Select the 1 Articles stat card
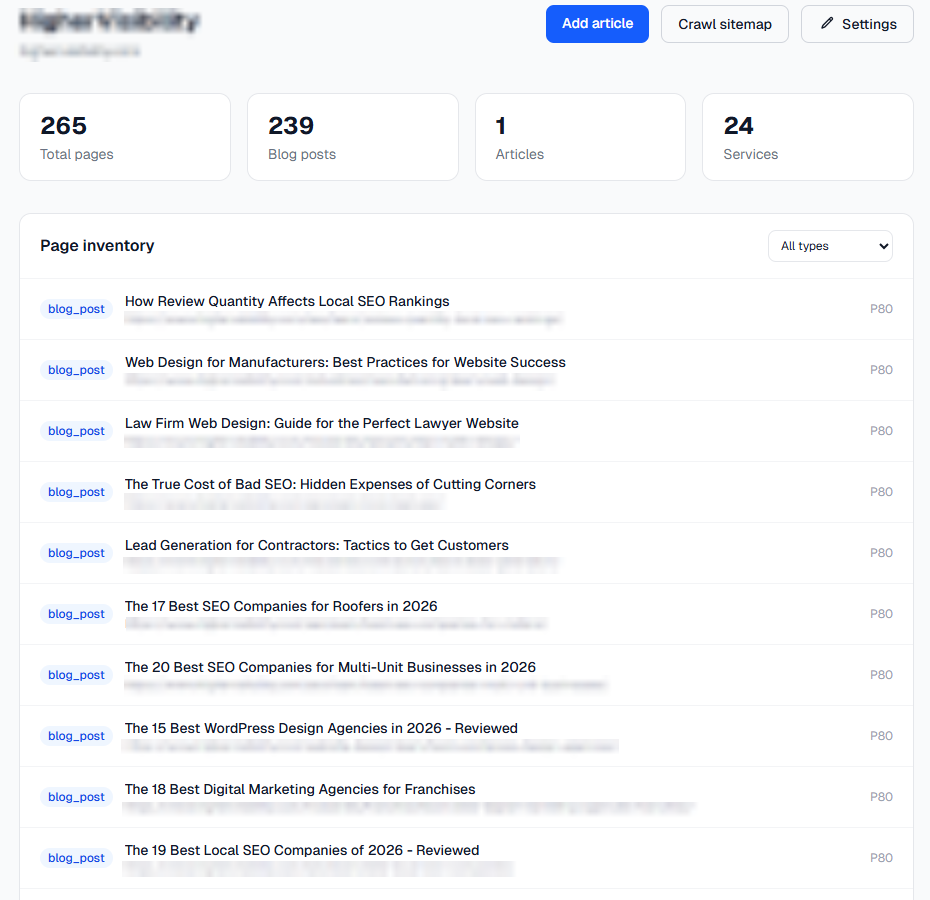The width and height of the screenshot is (930, 900). pos(580,136)
